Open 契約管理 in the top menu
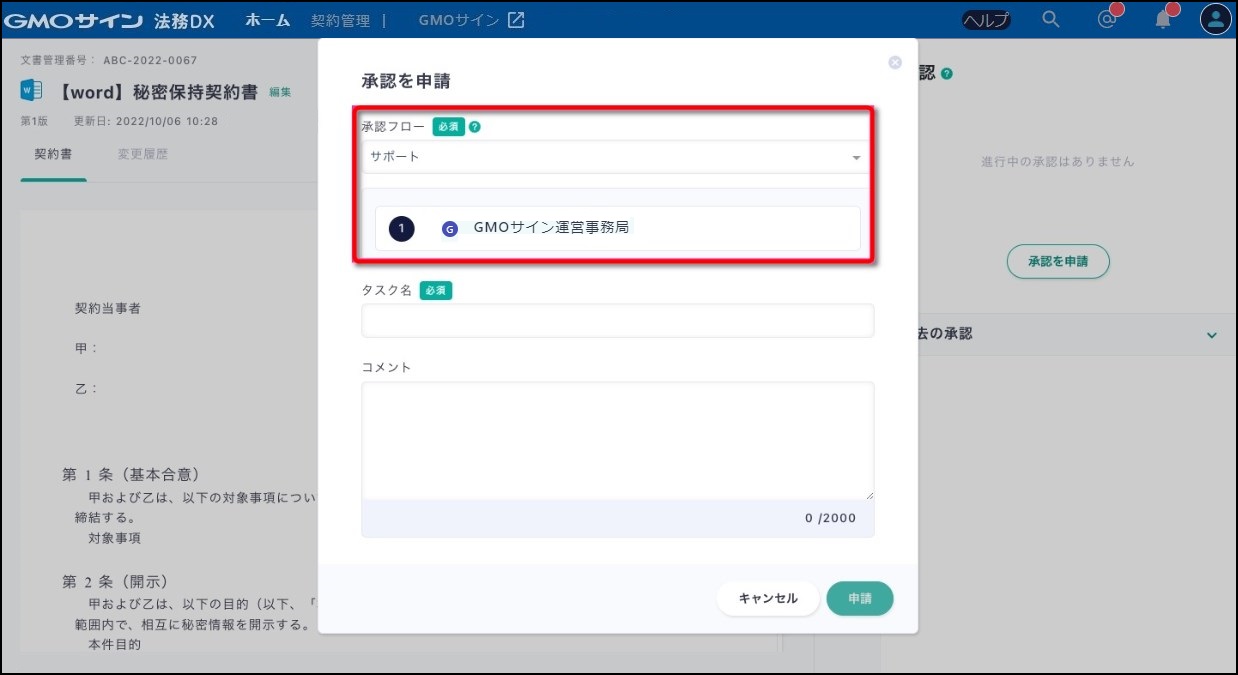Viewport: 1238px width, 675px height. click(x=340, y=20)
